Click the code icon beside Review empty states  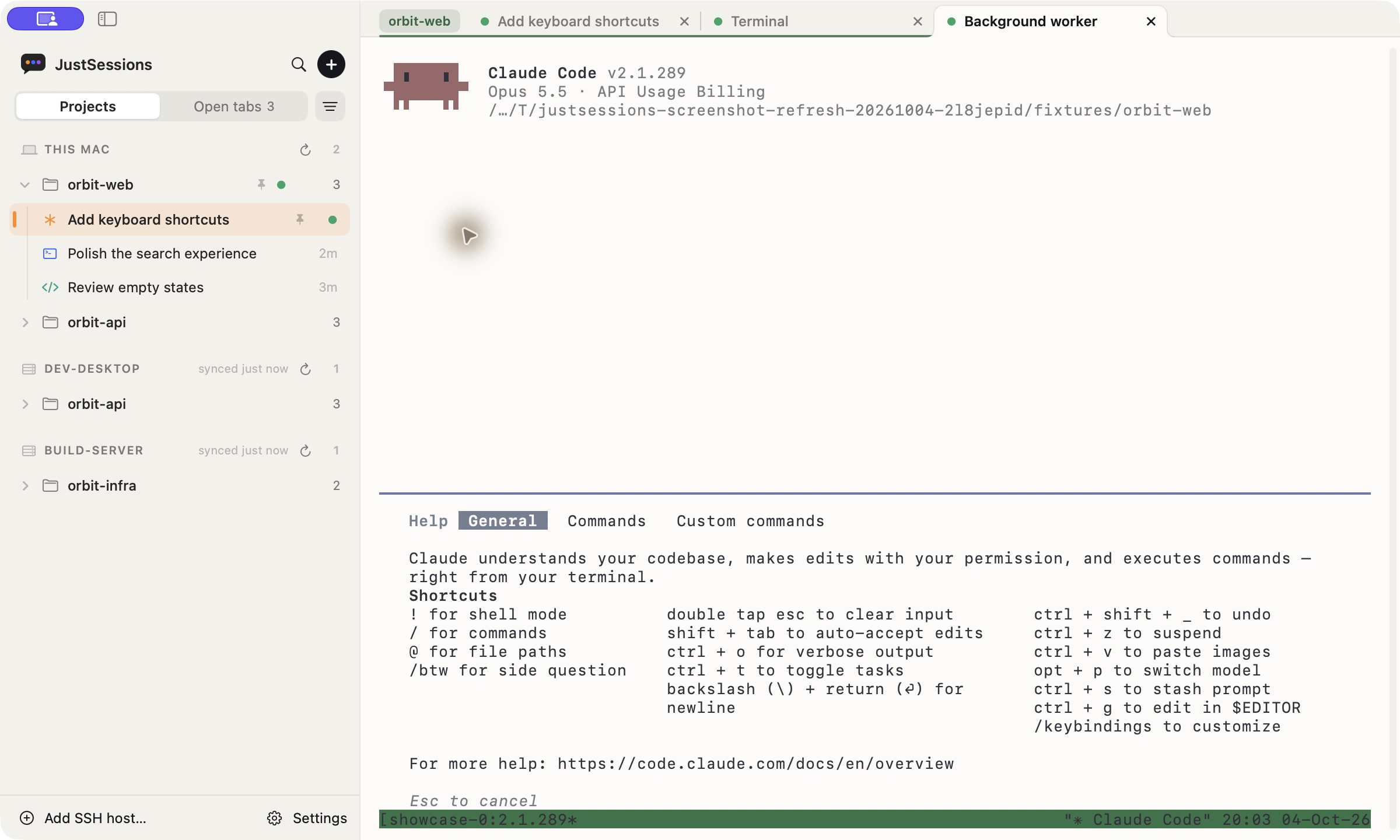point(50,287)
